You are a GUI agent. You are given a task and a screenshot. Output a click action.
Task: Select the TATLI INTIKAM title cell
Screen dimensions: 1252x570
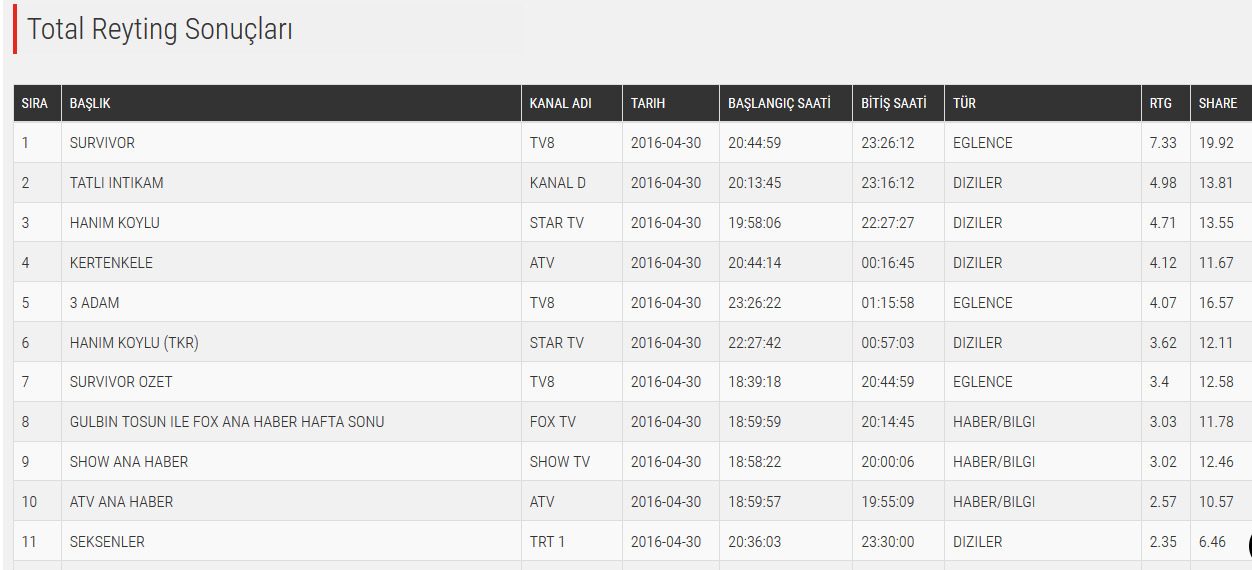point(116,183)
